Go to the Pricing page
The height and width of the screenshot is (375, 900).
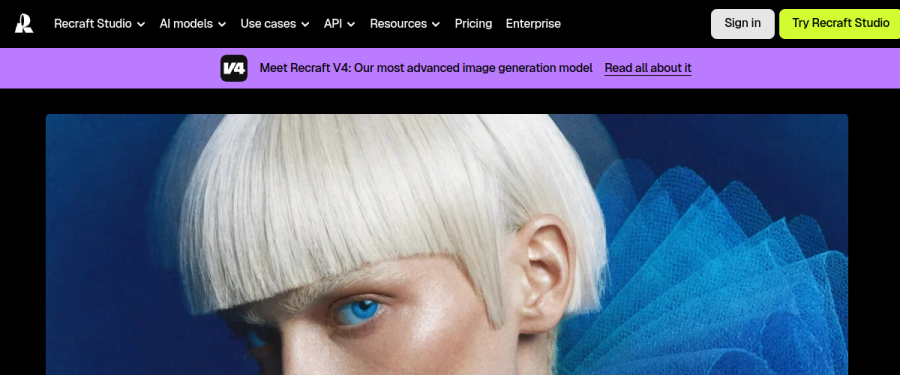[x=474, y=24]
